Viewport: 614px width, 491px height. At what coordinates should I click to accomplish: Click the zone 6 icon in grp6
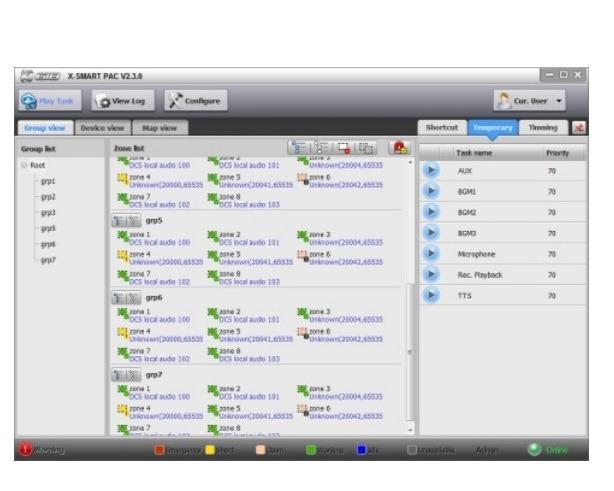[x=303, y=332]
